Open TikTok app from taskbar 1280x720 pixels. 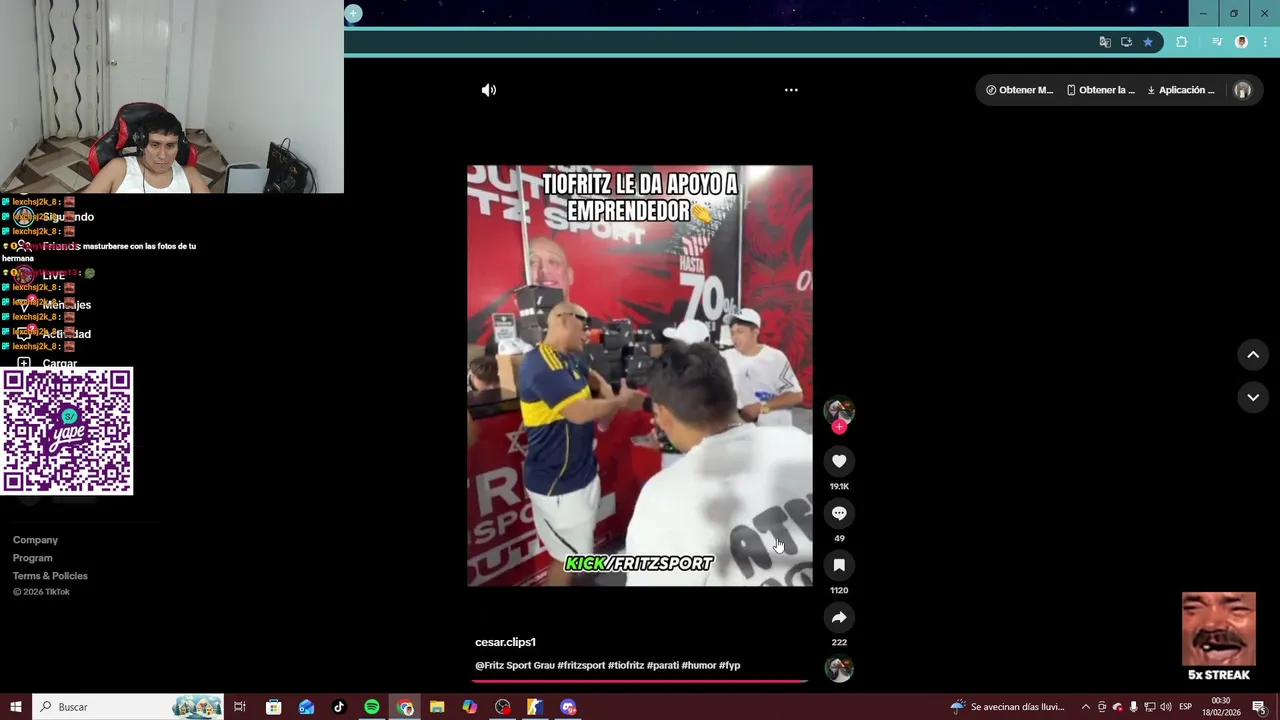(x=339, y=707)
